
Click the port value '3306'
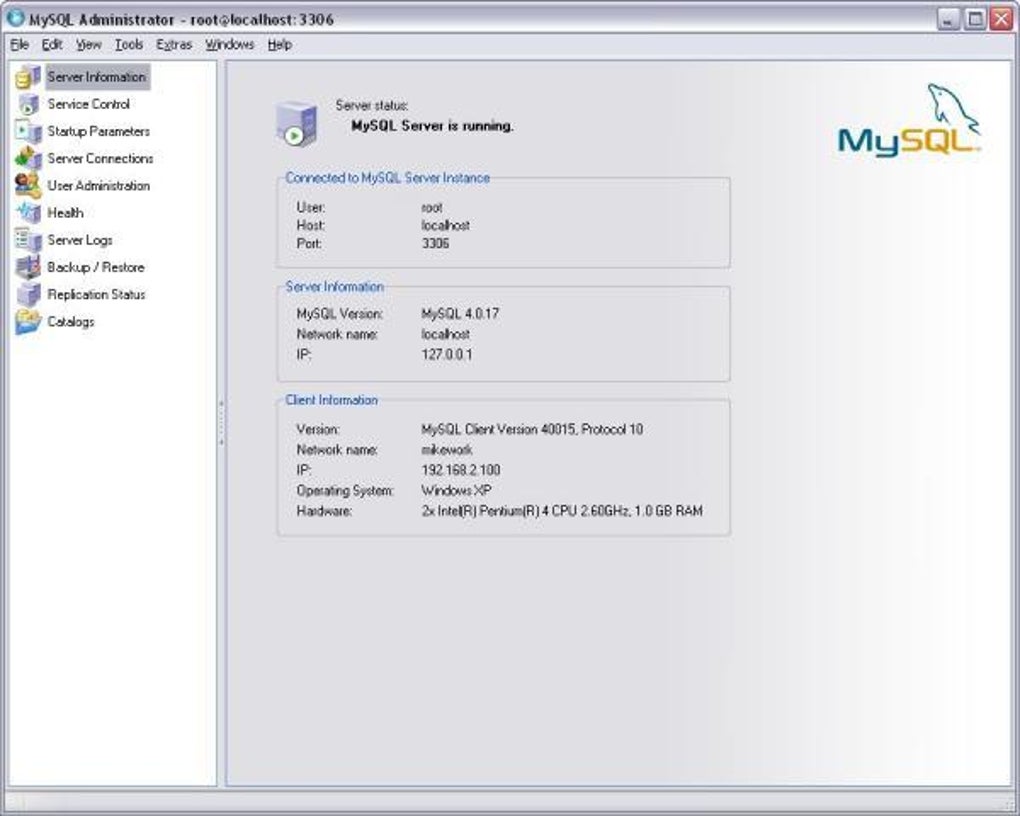coord(435,243)
